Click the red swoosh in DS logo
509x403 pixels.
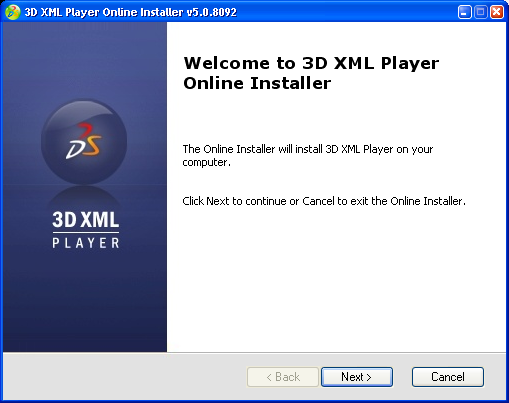(x=84, y=128)
